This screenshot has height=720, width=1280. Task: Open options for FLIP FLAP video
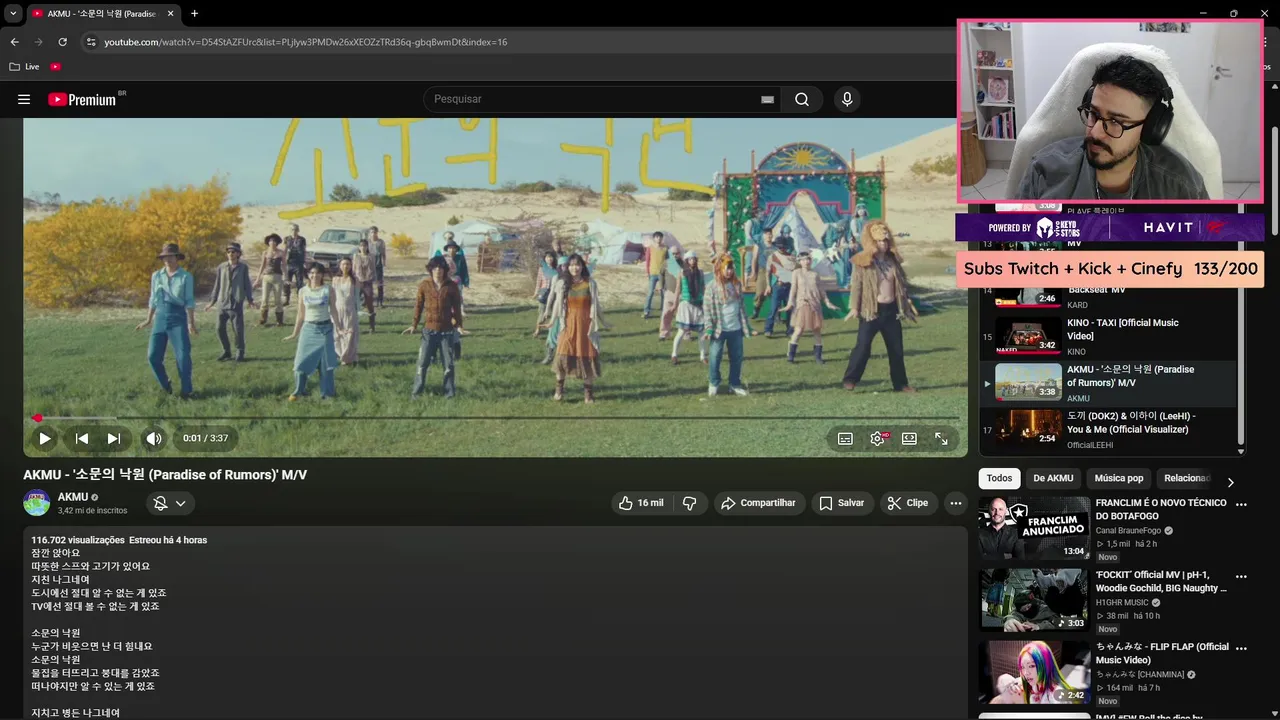coord(1241,649)
